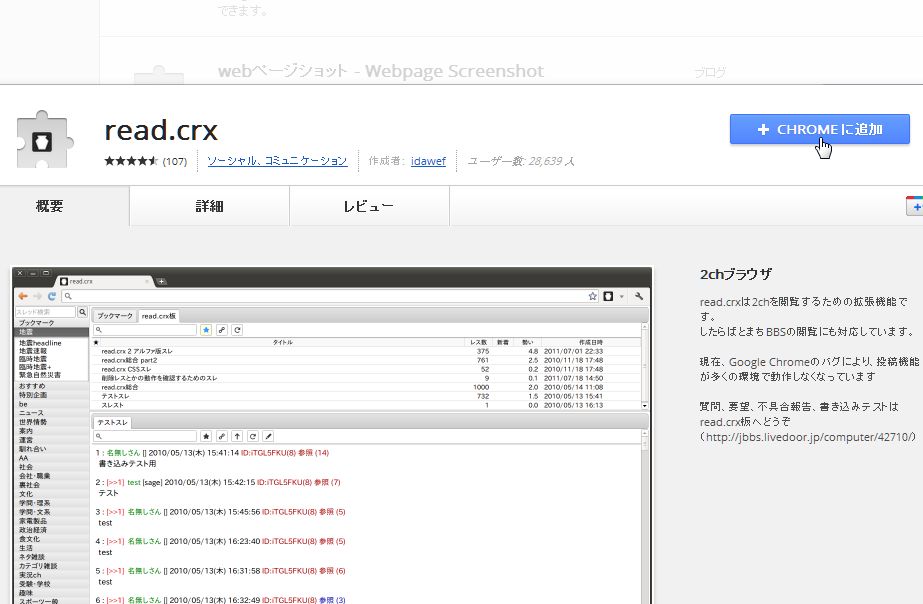The width and height of the screenshot is (923, 604).
Task: Click the blue star icon in board list toolbar
Action: (x=206, y=330)
